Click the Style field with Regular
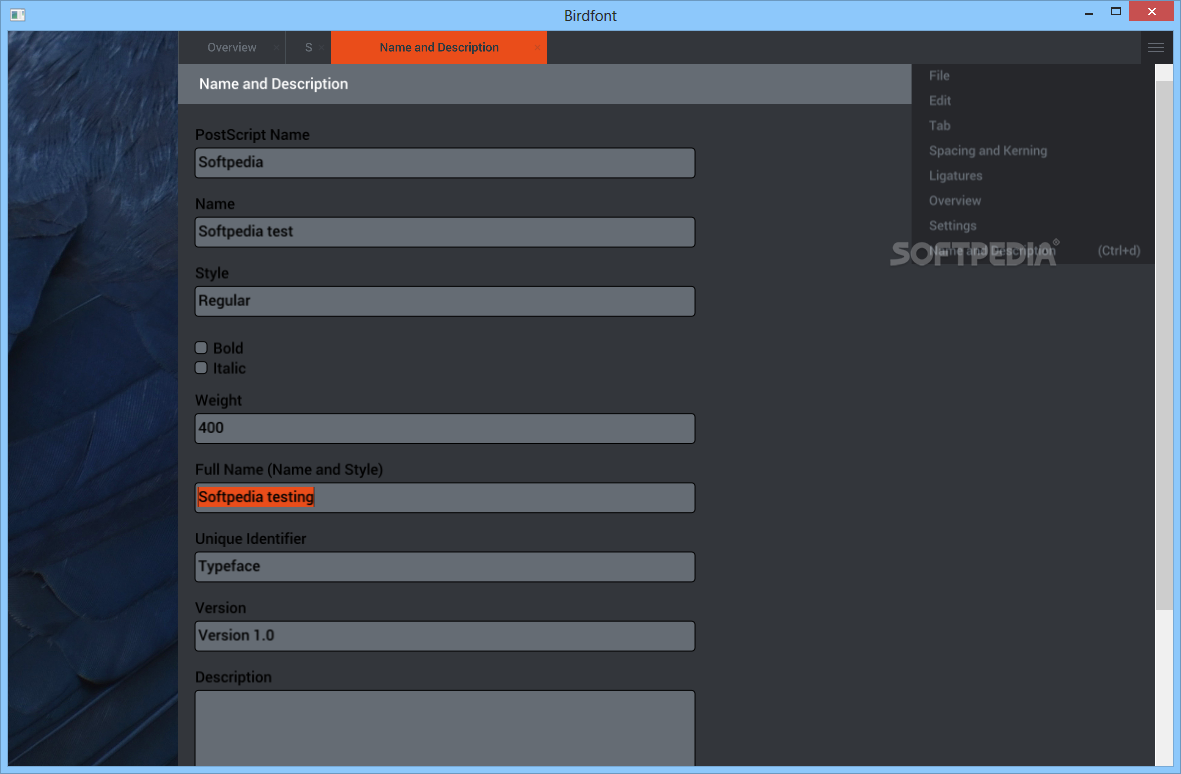The height and width of the screenshot is (774, 1181). [444, 301]
